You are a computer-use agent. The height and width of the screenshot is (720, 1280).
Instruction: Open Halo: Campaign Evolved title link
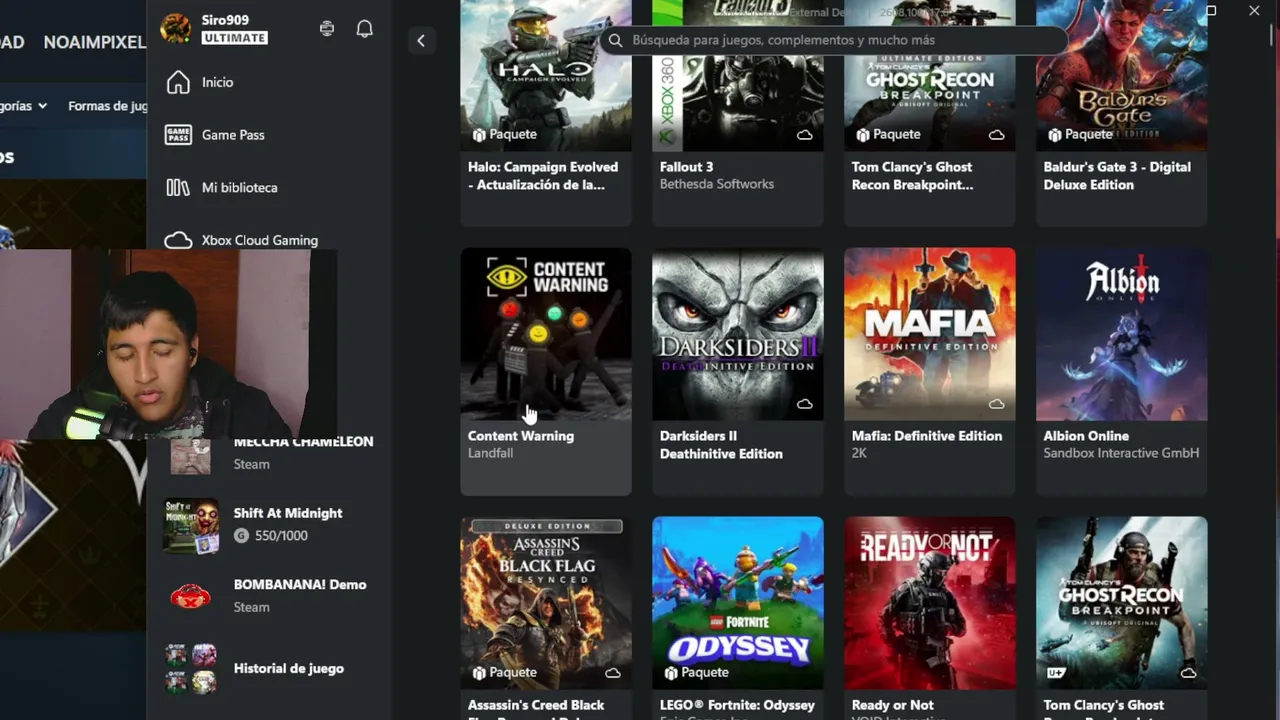point(543,176)
